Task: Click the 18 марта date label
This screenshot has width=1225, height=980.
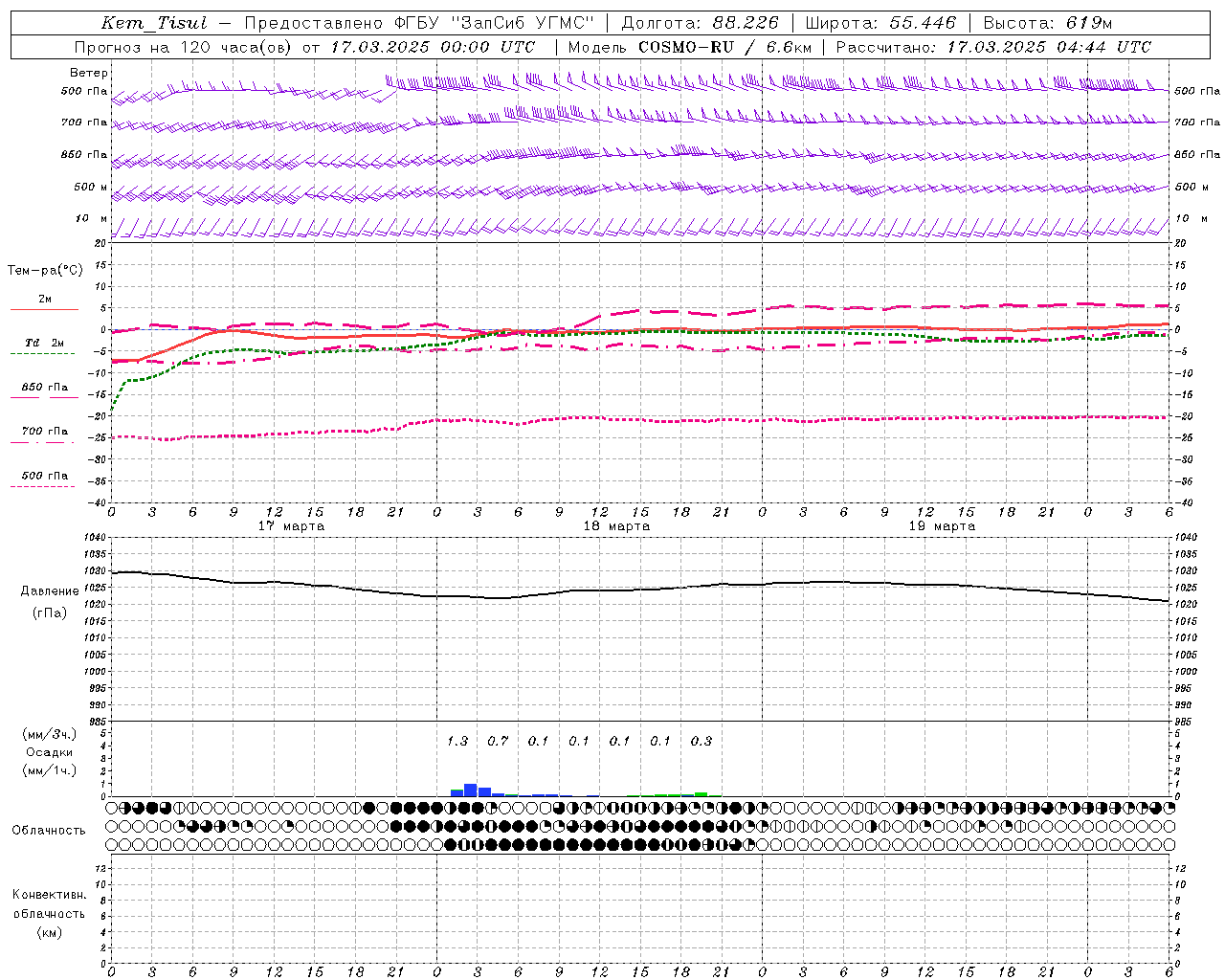Action: click(616, 526)
